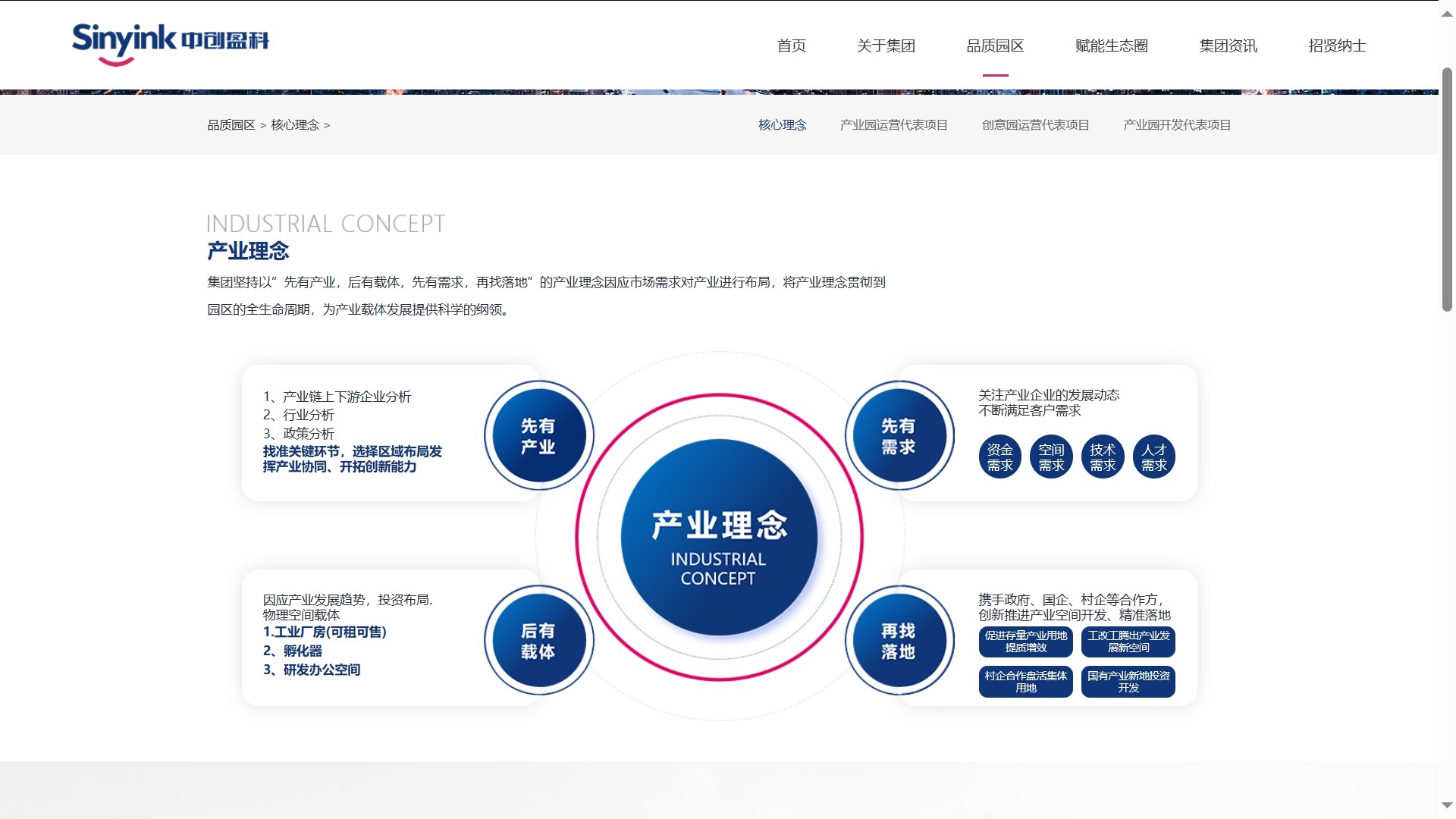1456x819 pixels.
Task: Open the 赋能生态圈 menu item
Action: pos(1112,46)
